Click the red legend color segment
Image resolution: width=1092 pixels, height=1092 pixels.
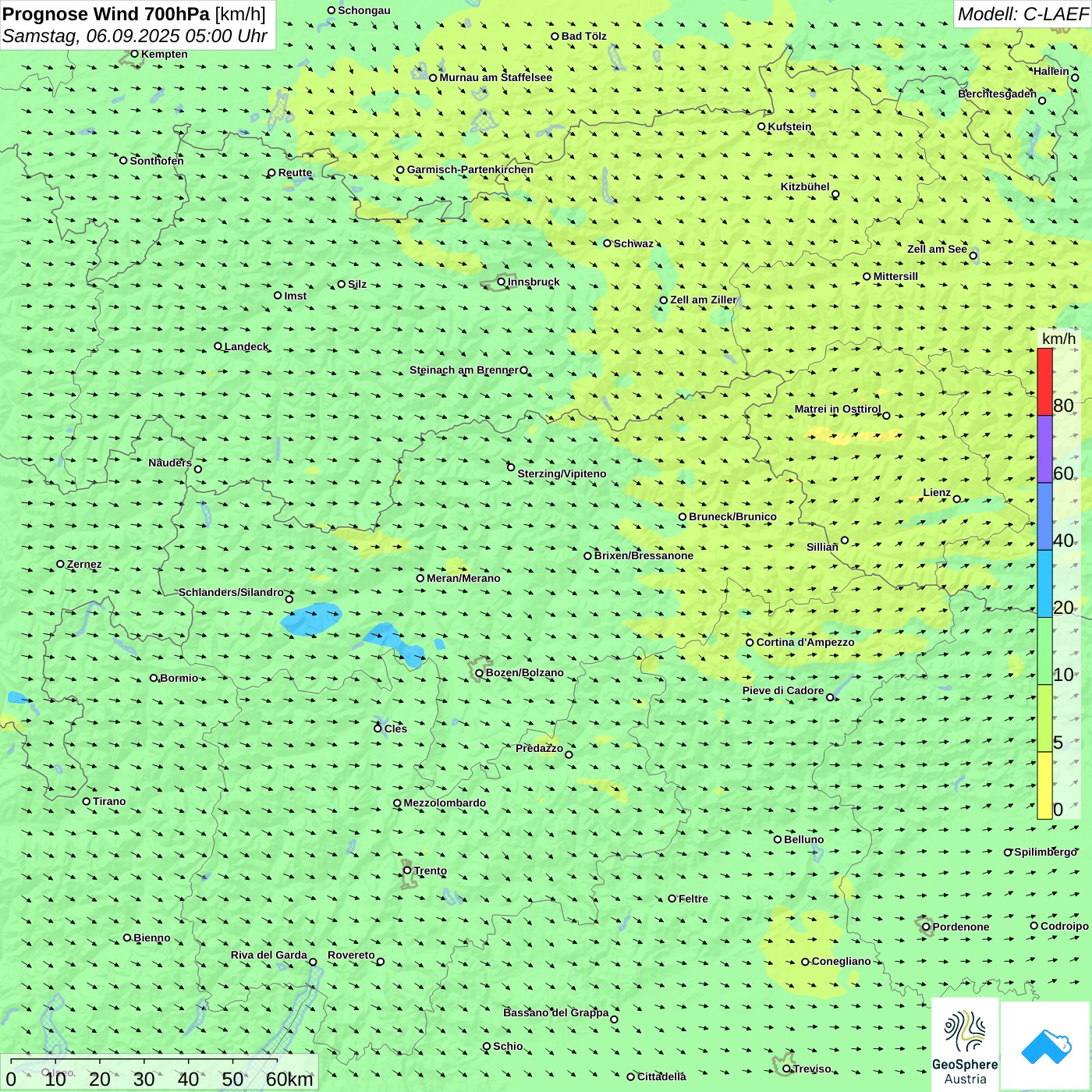[x=1044, y=381]
